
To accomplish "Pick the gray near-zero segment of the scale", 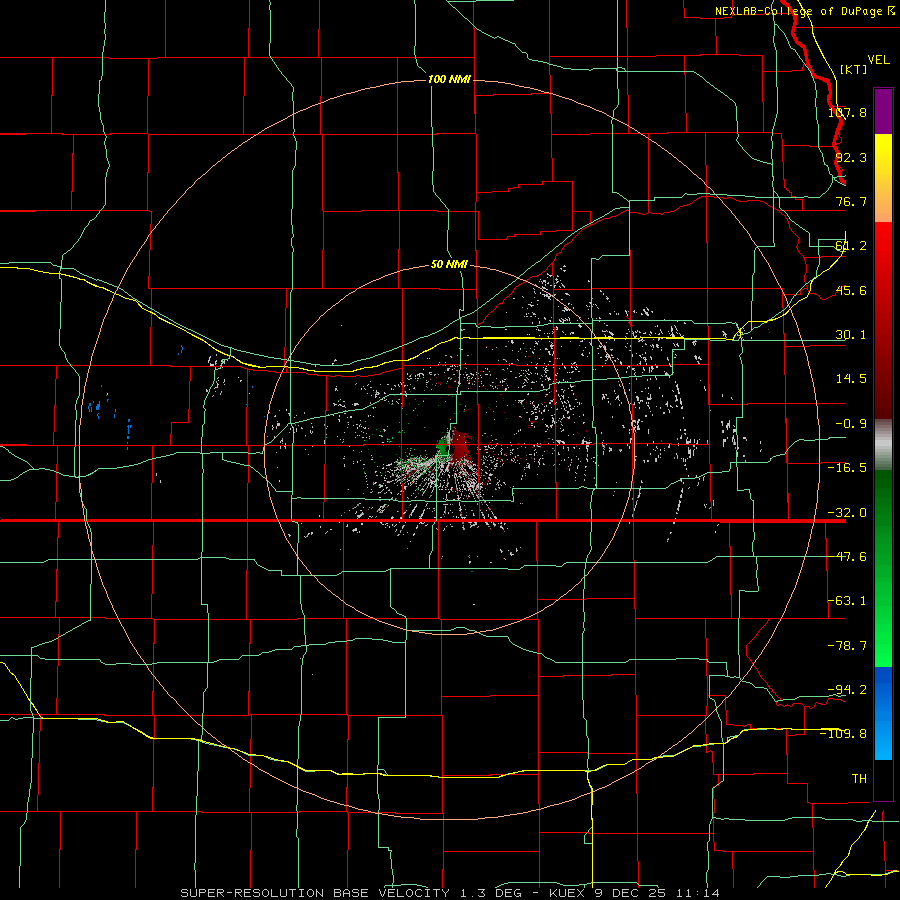I will click(x=883, y=443).
